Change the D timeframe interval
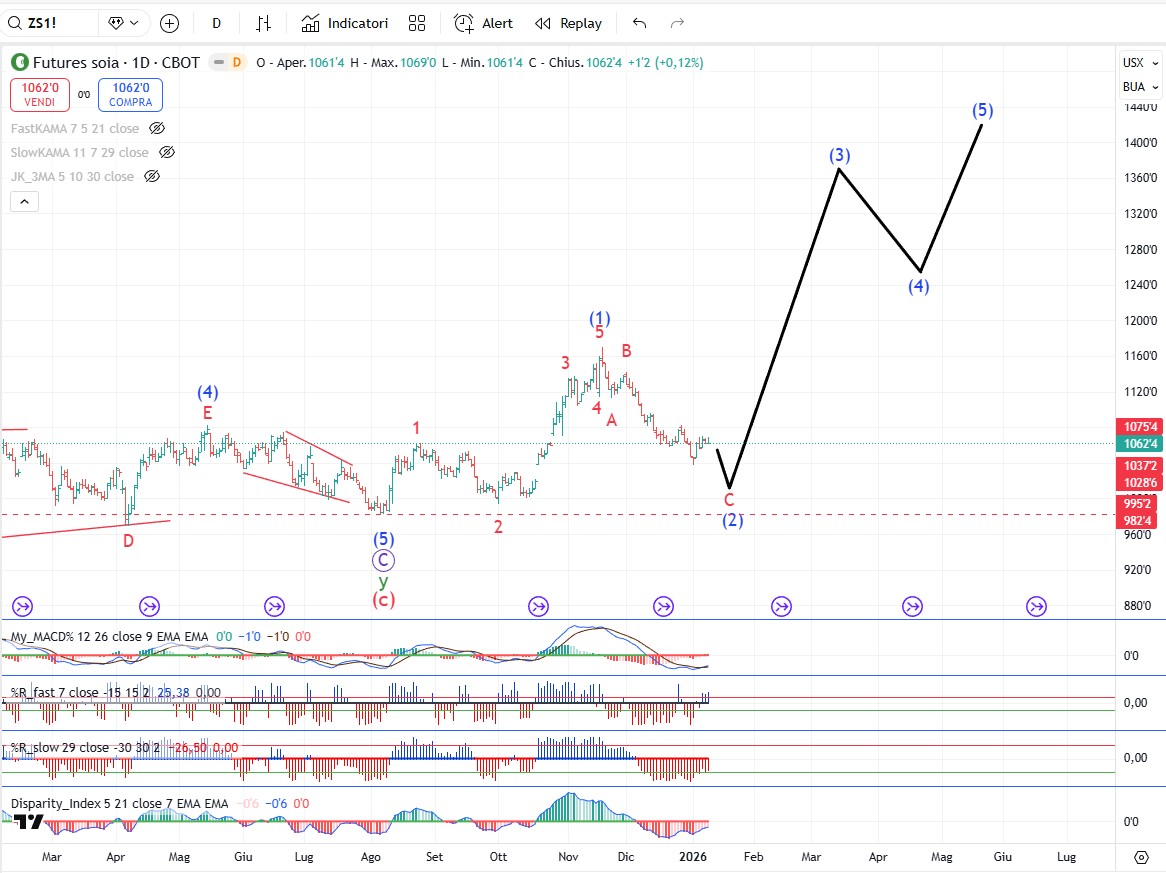Viewport: 1166px width, 873px height. pyautogui.click(x=217, y=23)
